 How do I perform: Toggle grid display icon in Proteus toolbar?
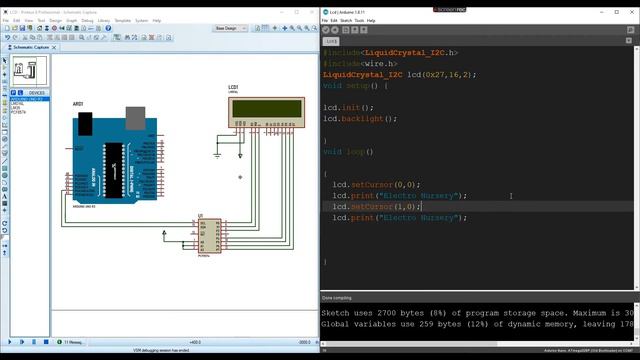[x=266, y=28]
